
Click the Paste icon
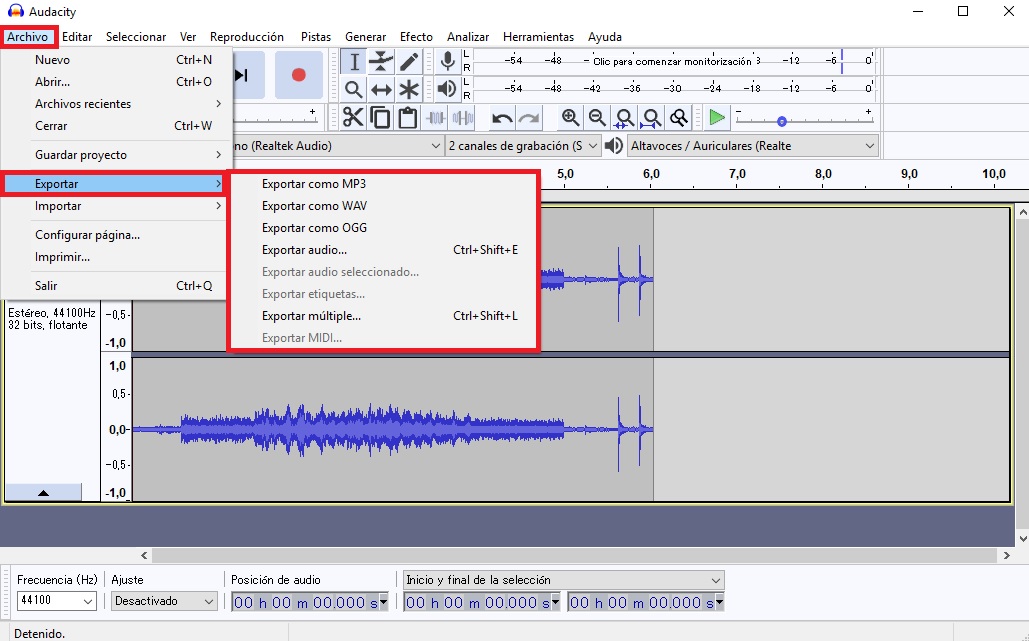[407, 117]
